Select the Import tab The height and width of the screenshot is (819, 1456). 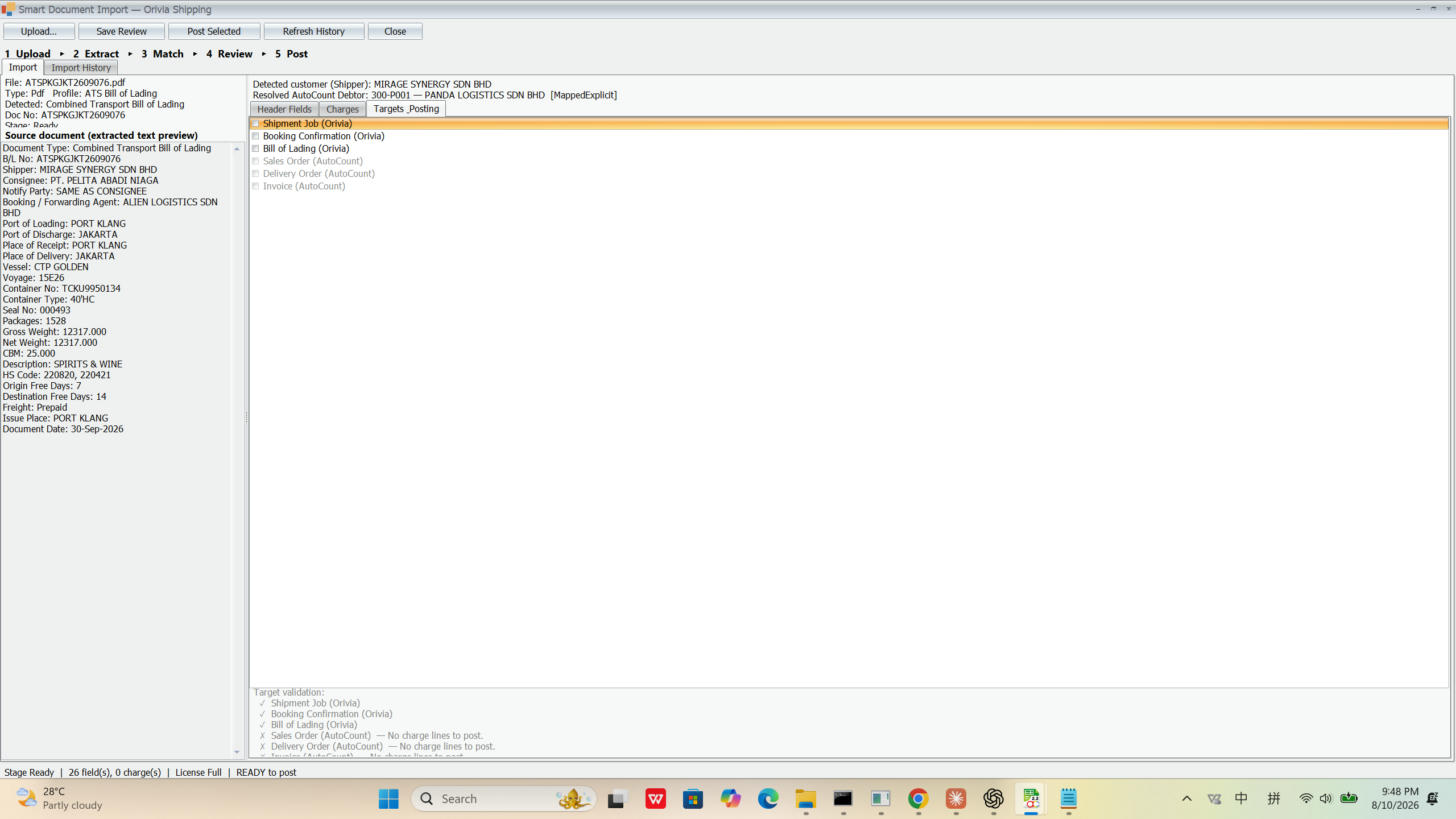[23, 67]
